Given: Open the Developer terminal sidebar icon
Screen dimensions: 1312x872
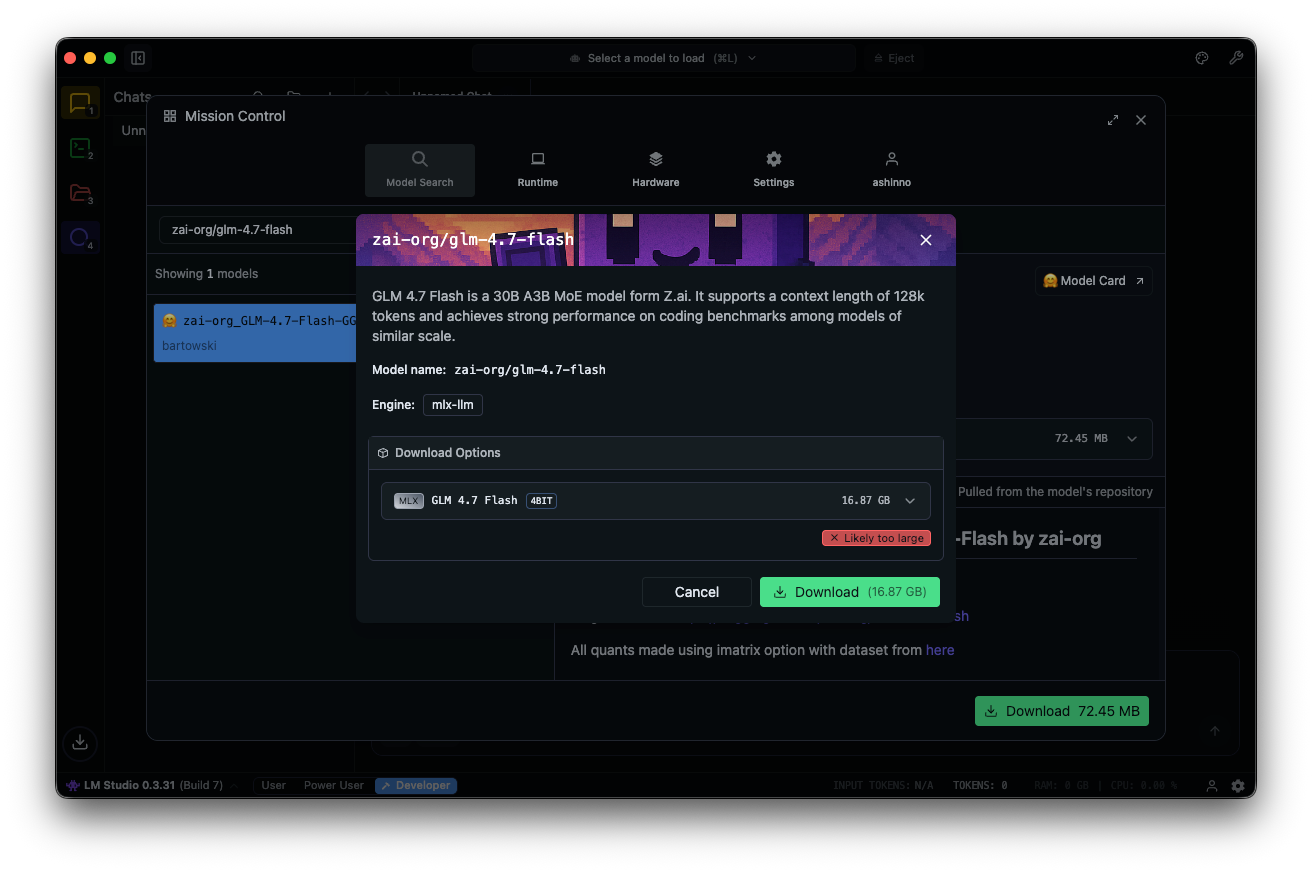Looking at the screenshot, I should 80,149.
